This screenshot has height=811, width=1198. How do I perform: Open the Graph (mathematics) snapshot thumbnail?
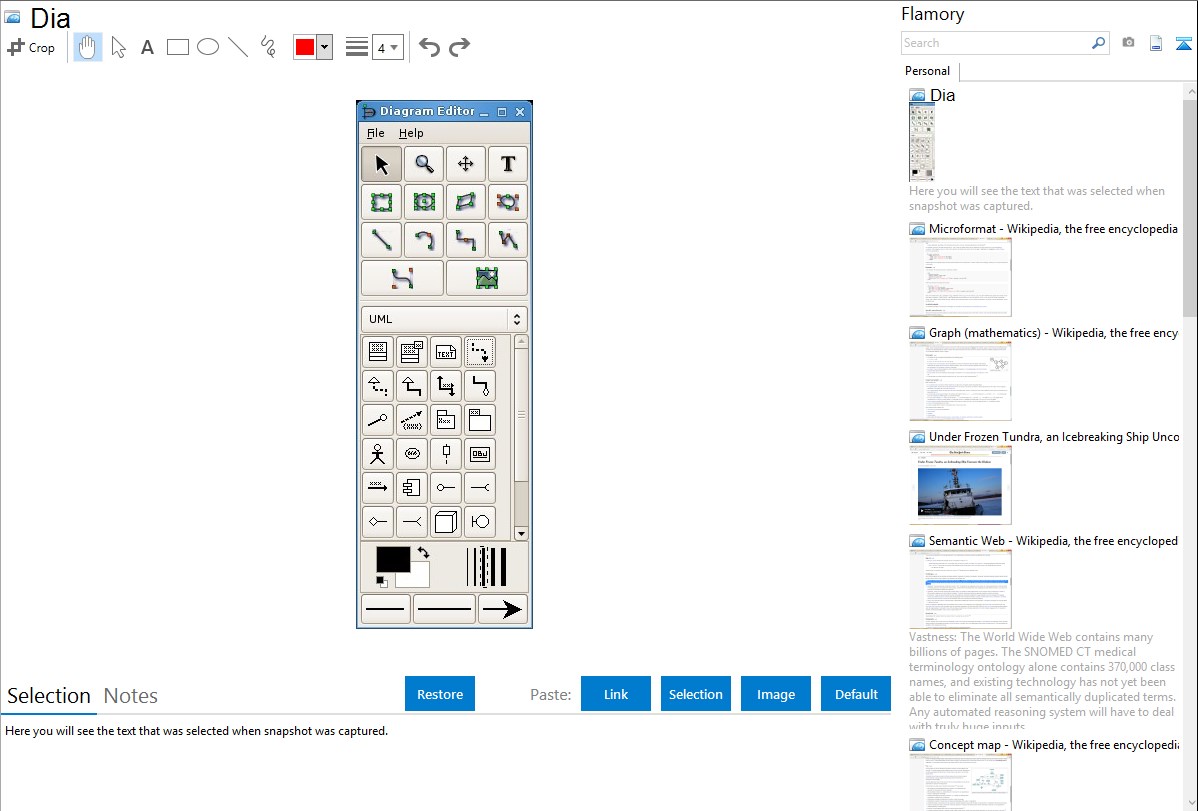coord(960,381)
